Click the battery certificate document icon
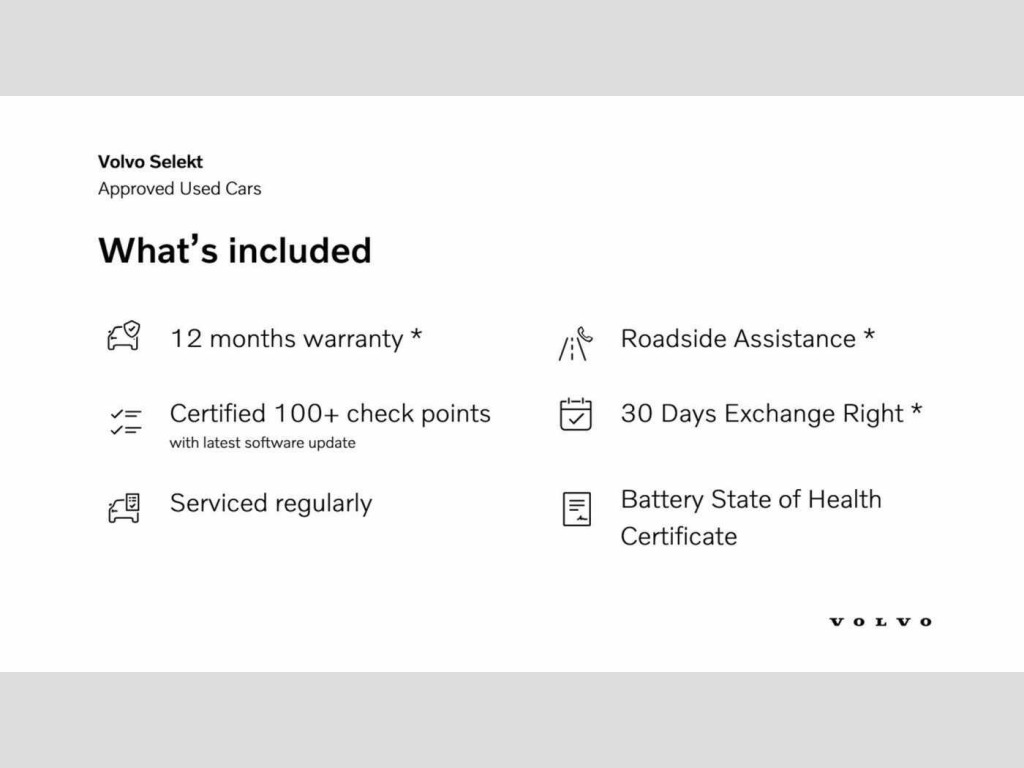Image resolution: width=1024 pixels, height=768 pixels. pos(576,509)
